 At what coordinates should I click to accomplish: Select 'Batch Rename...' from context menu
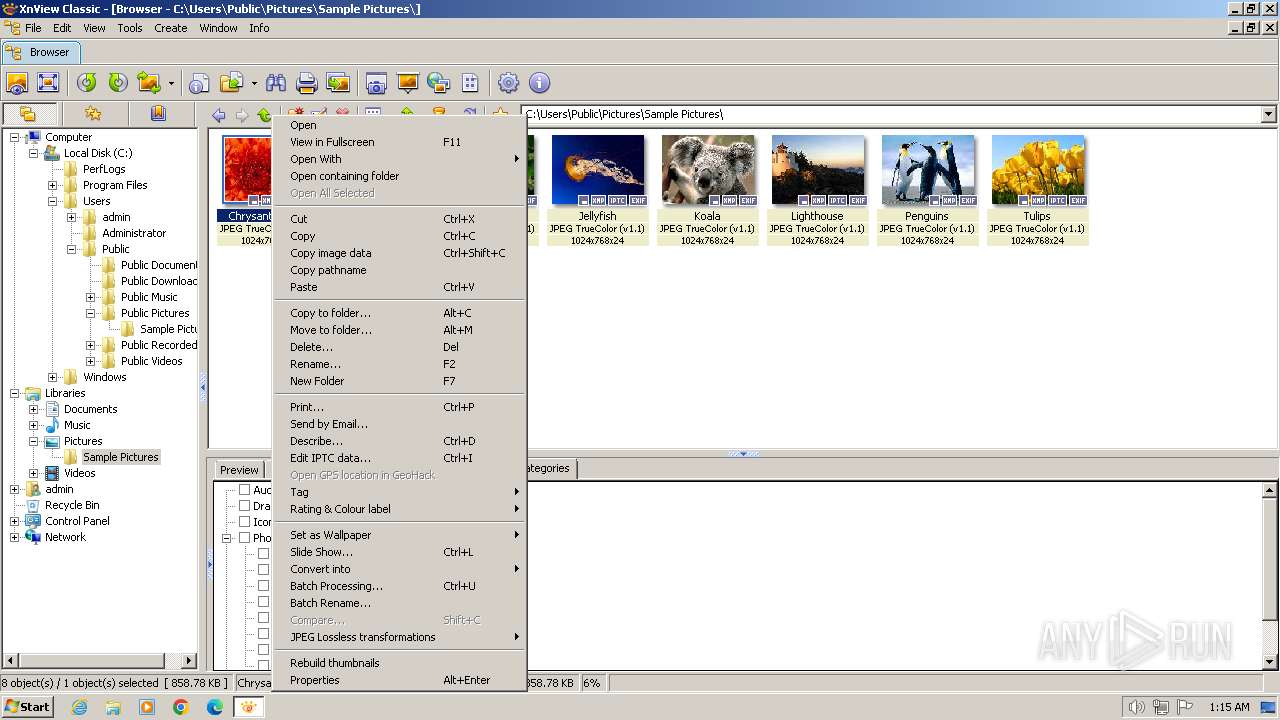(x=400, y=603)
